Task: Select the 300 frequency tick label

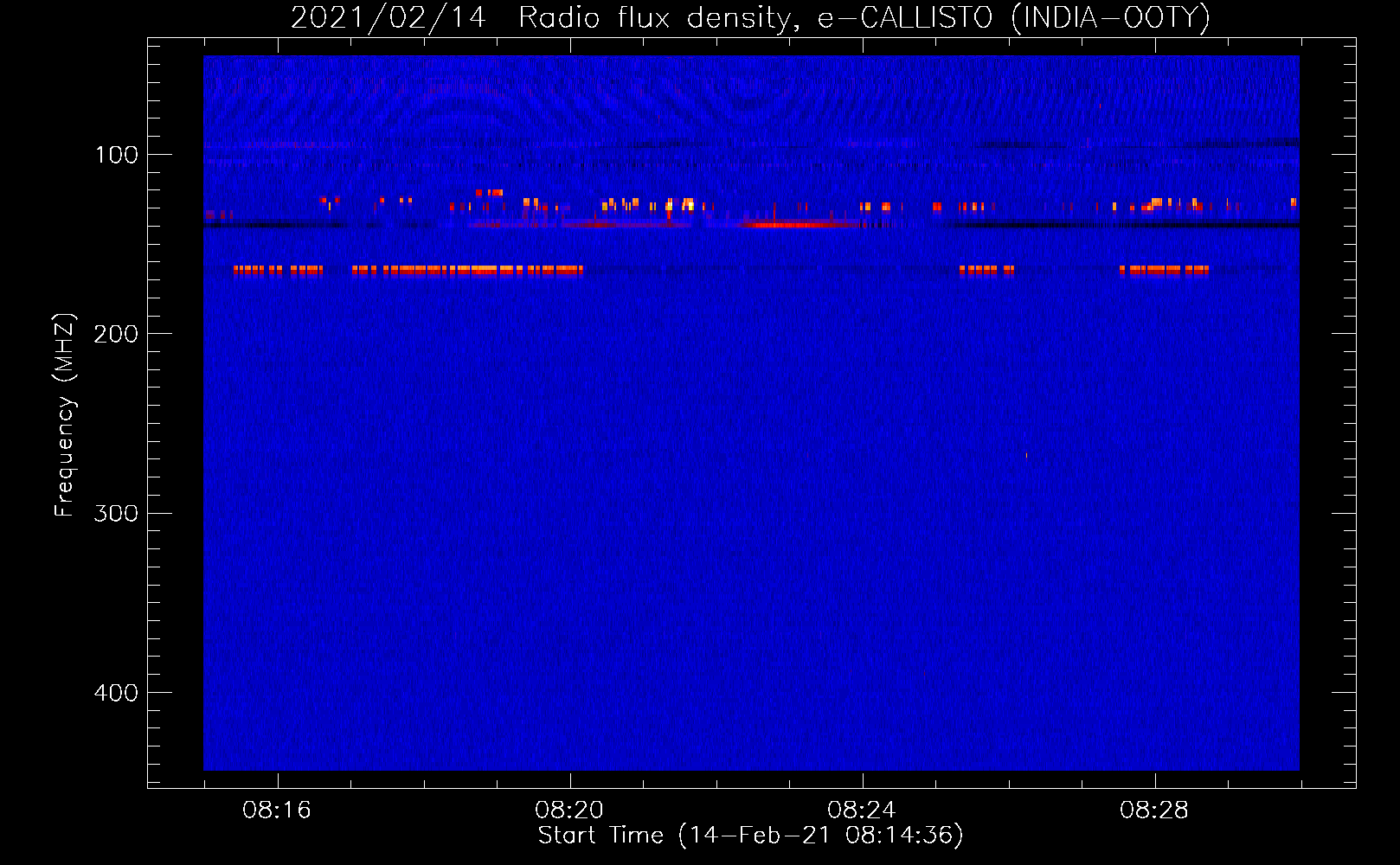Action: pos(117,514)
